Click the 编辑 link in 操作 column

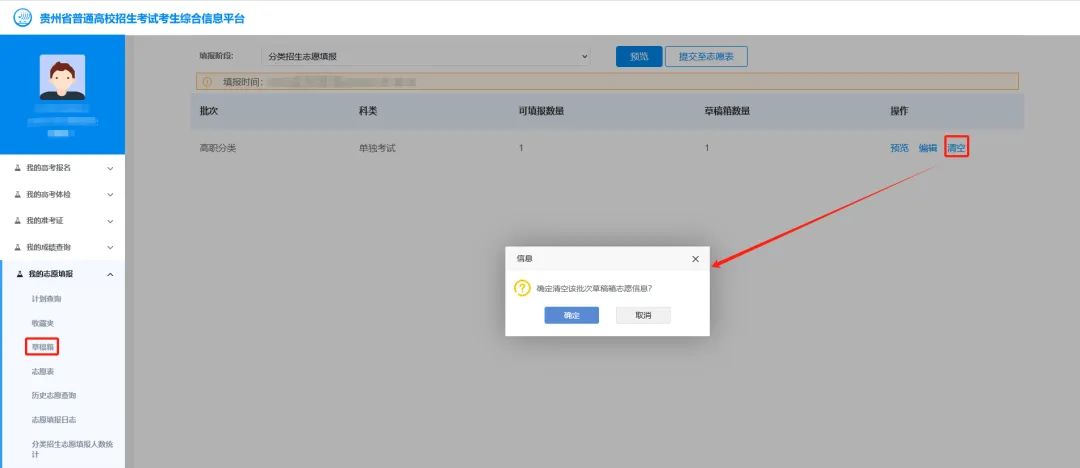[928, 148]
